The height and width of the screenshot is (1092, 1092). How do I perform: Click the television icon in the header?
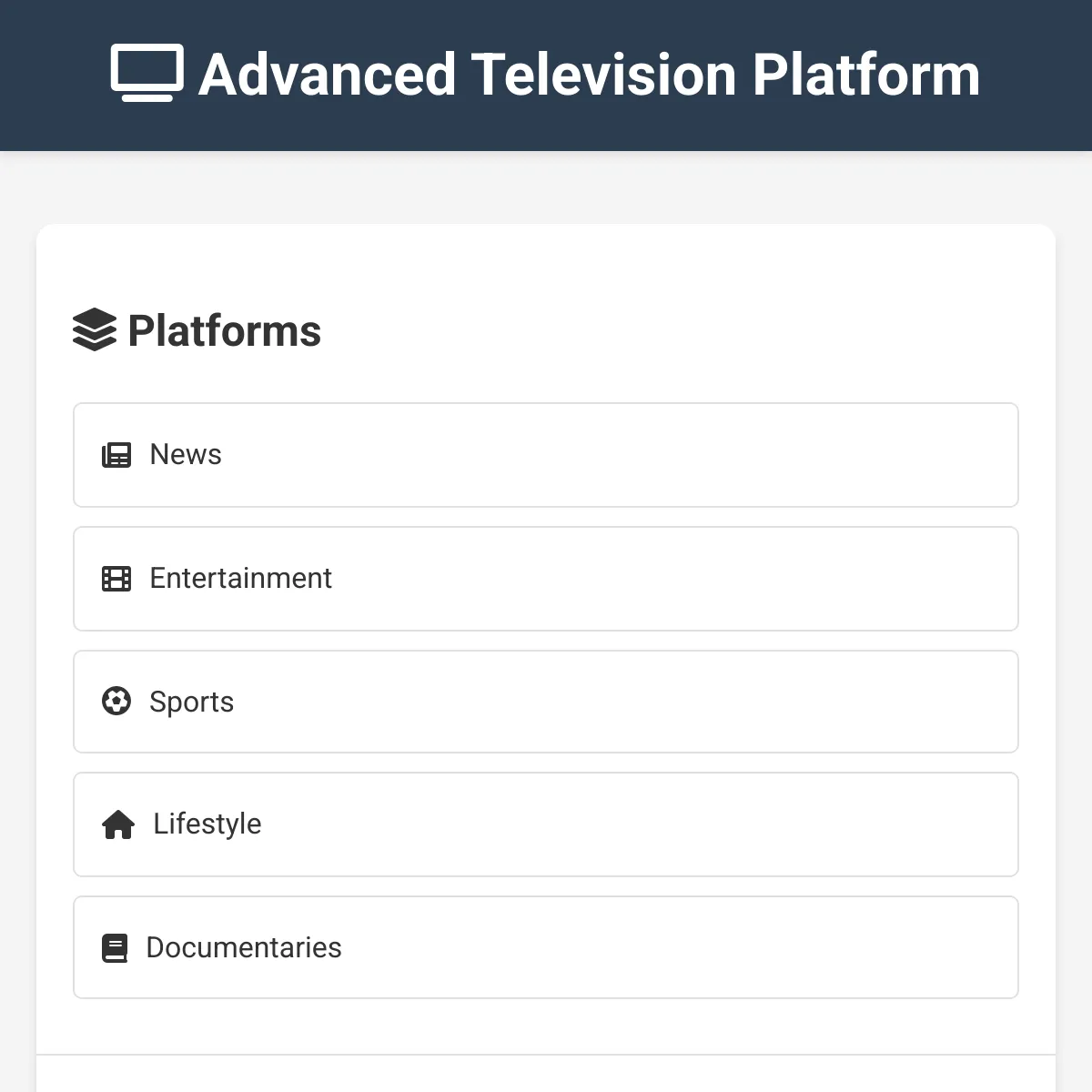click(147, 73)
